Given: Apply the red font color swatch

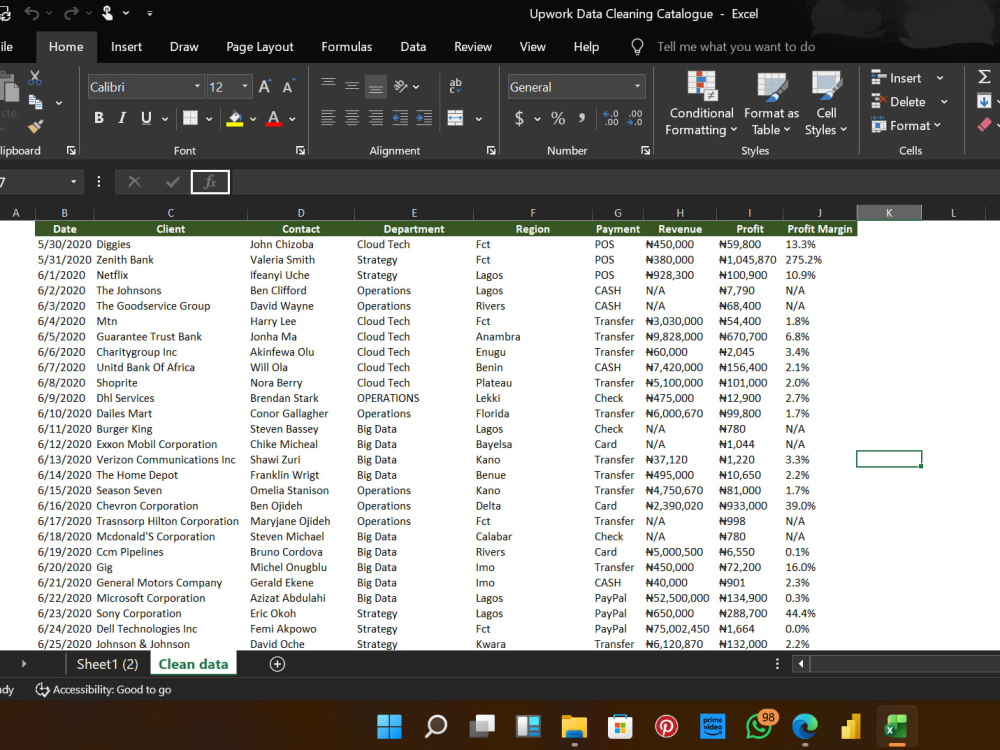Looking at the screenshot, I should [x=274, y=118].
